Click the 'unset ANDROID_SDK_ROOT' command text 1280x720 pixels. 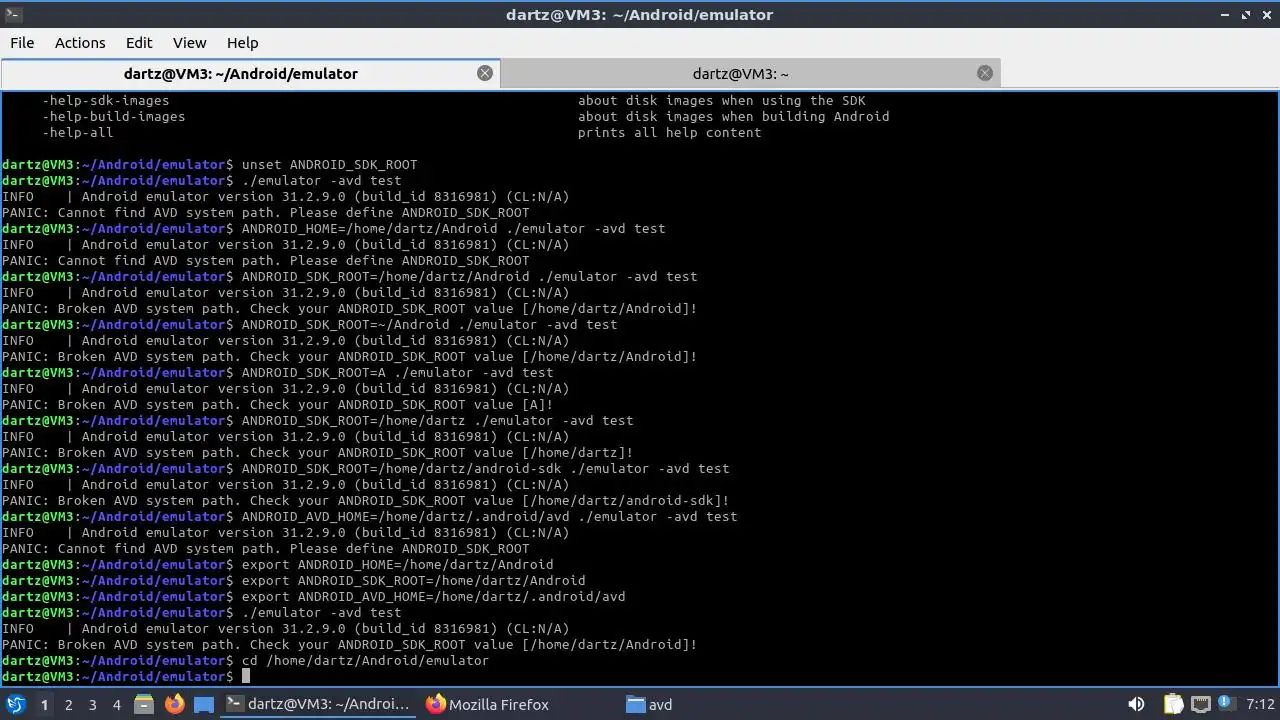(x=329, y=165)
